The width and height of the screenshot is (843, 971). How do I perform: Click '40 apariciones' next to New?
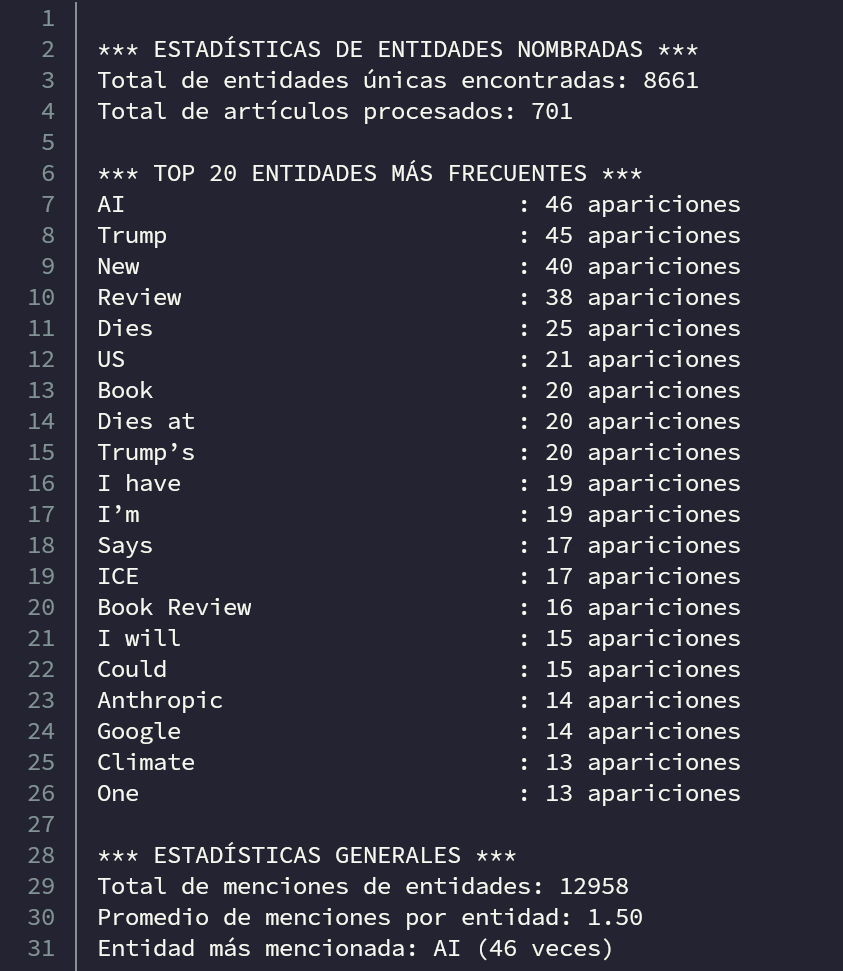(x=642, y=266)
